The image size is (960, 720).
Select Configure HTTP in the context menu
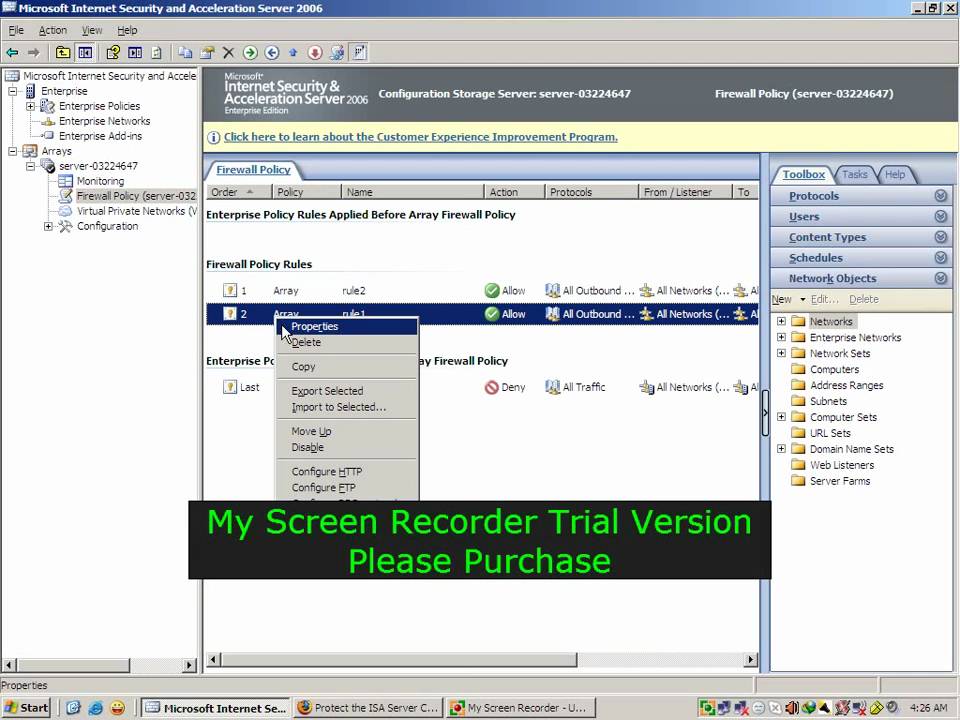pos(347,472)
